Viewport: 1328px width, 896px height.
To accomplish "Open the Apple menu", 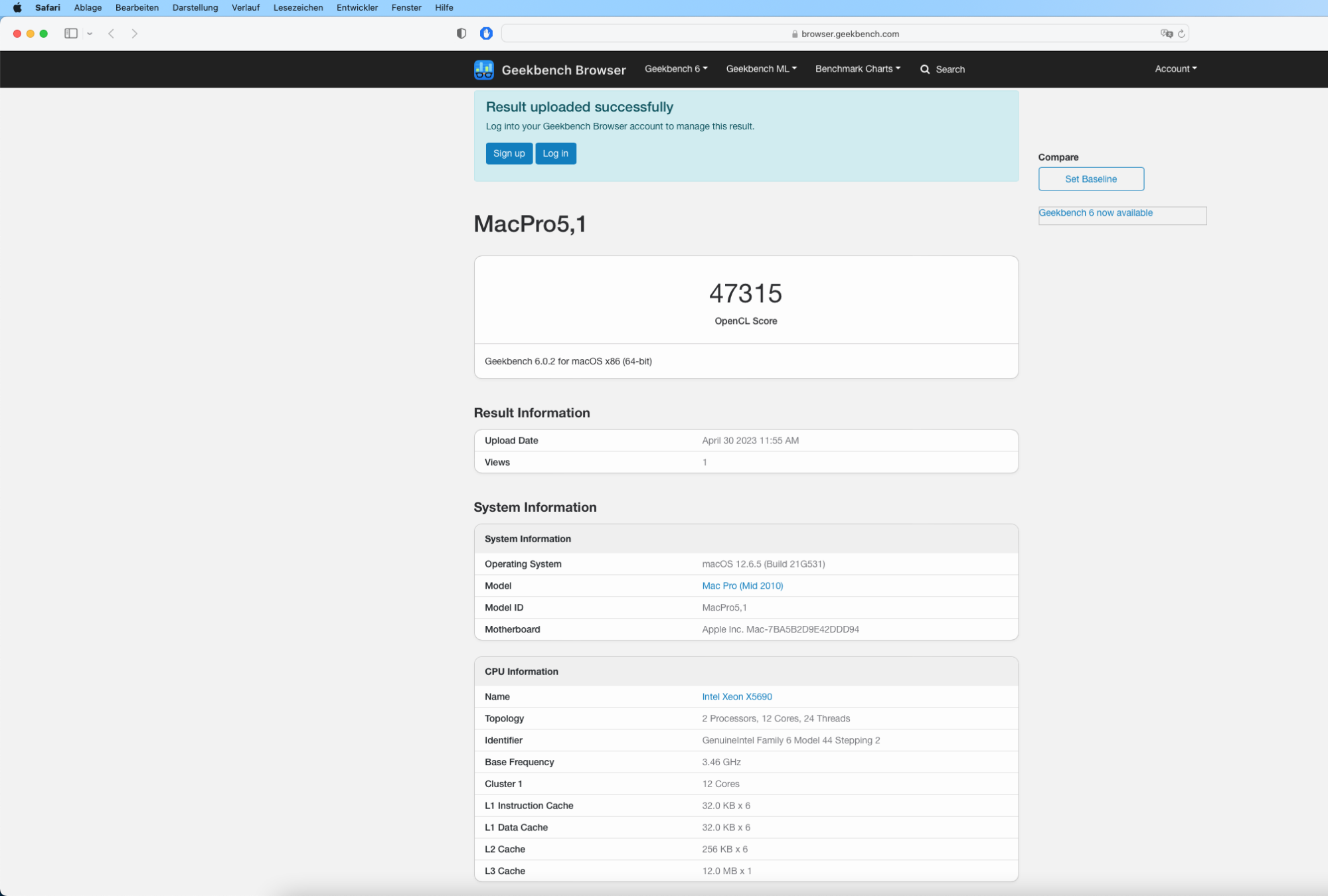I will (17, 8).
